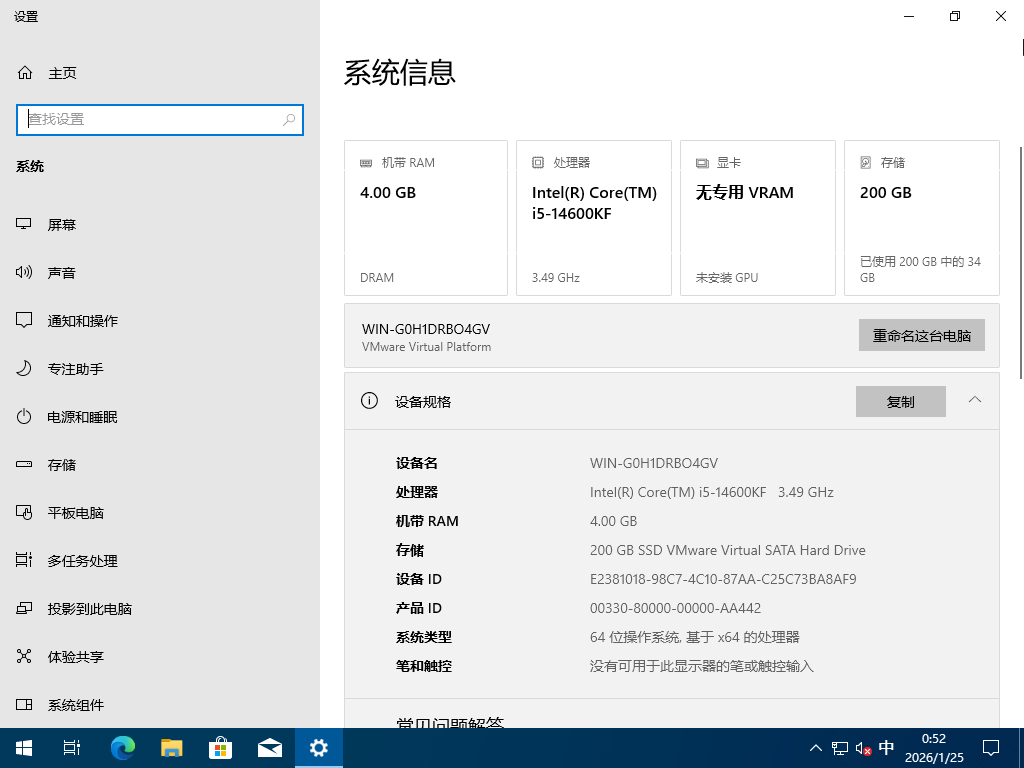Click the 复制 button to copy specs
The height and width of the screenshot is (768, 1024).
click(900, 401)
